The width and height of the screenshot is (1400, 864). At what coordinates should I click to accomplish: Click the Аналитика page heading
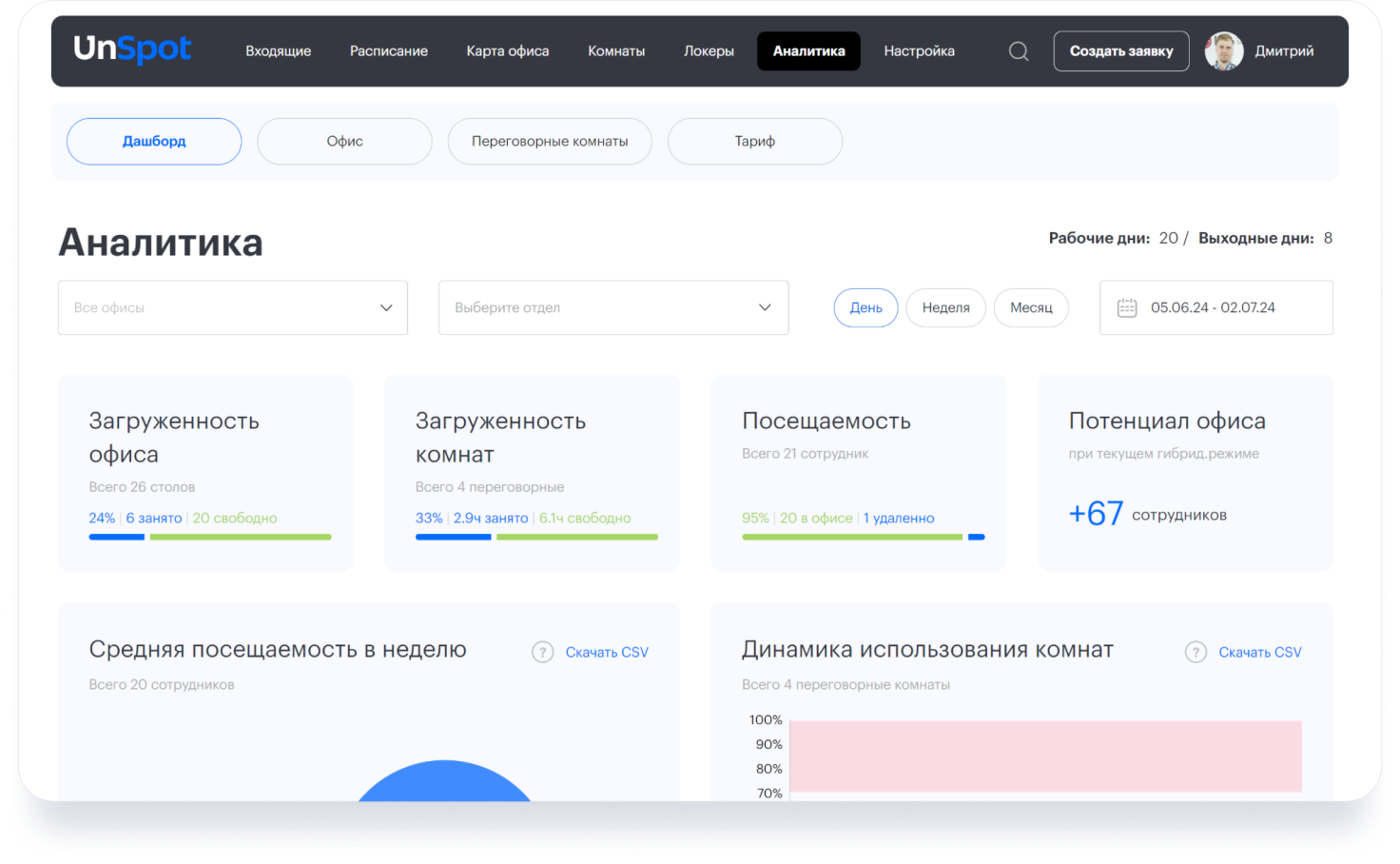pyautogui.click(x=161, y=243)
